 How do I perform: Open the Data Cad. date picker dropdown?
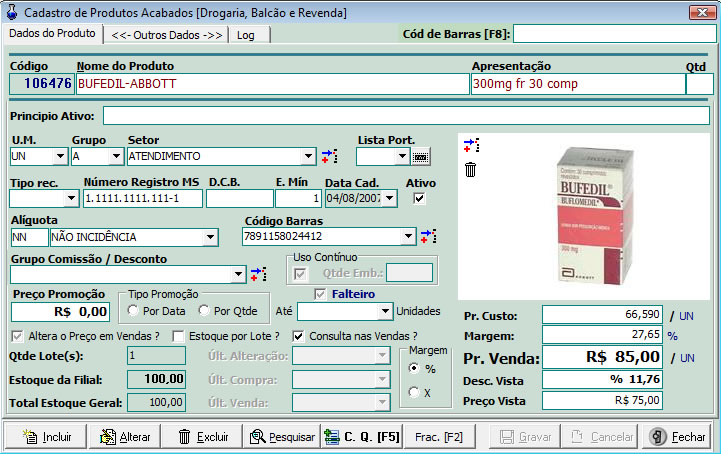coord(389,199)
